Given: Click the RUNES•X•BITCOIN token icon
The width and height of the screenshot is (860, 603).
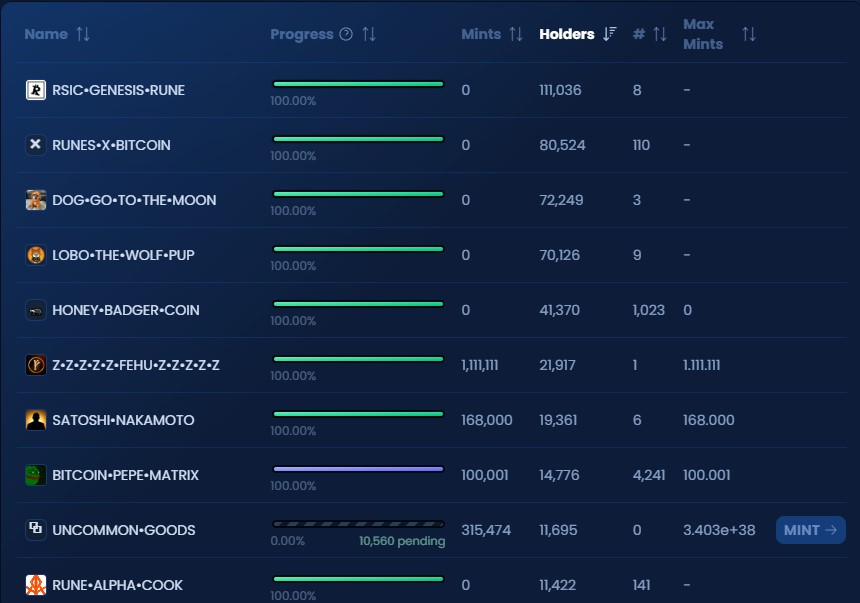Looking at the screenshot, I should coord(36,145).
